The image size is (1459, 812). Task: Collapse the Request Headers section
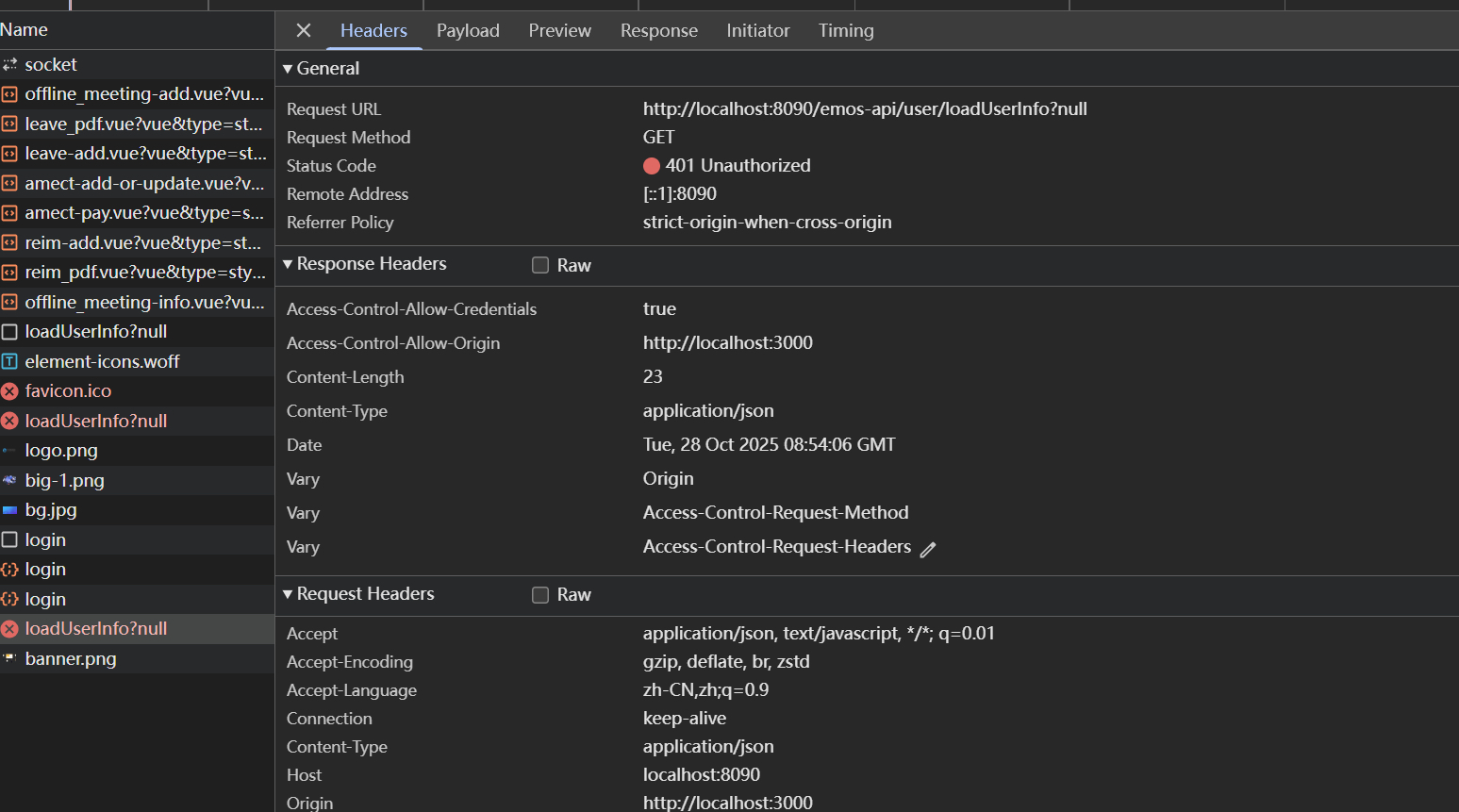pos(288,594)
